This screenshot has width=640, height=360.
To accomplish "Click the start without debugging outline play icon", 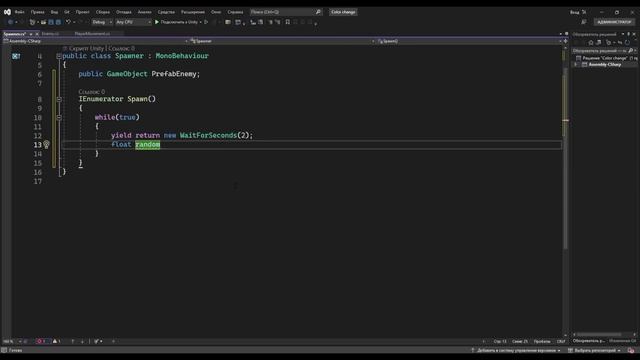I will 206,22.
